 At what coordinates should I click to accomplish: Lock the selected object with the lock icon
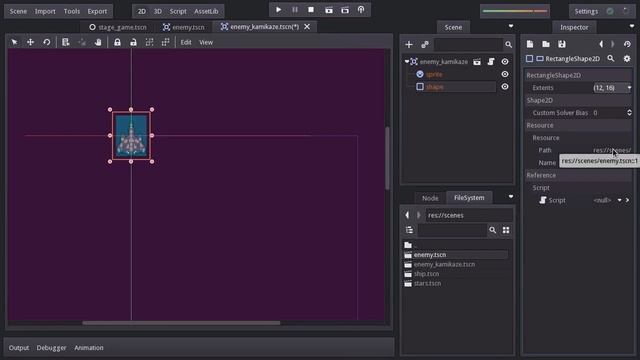coord(117,42)
